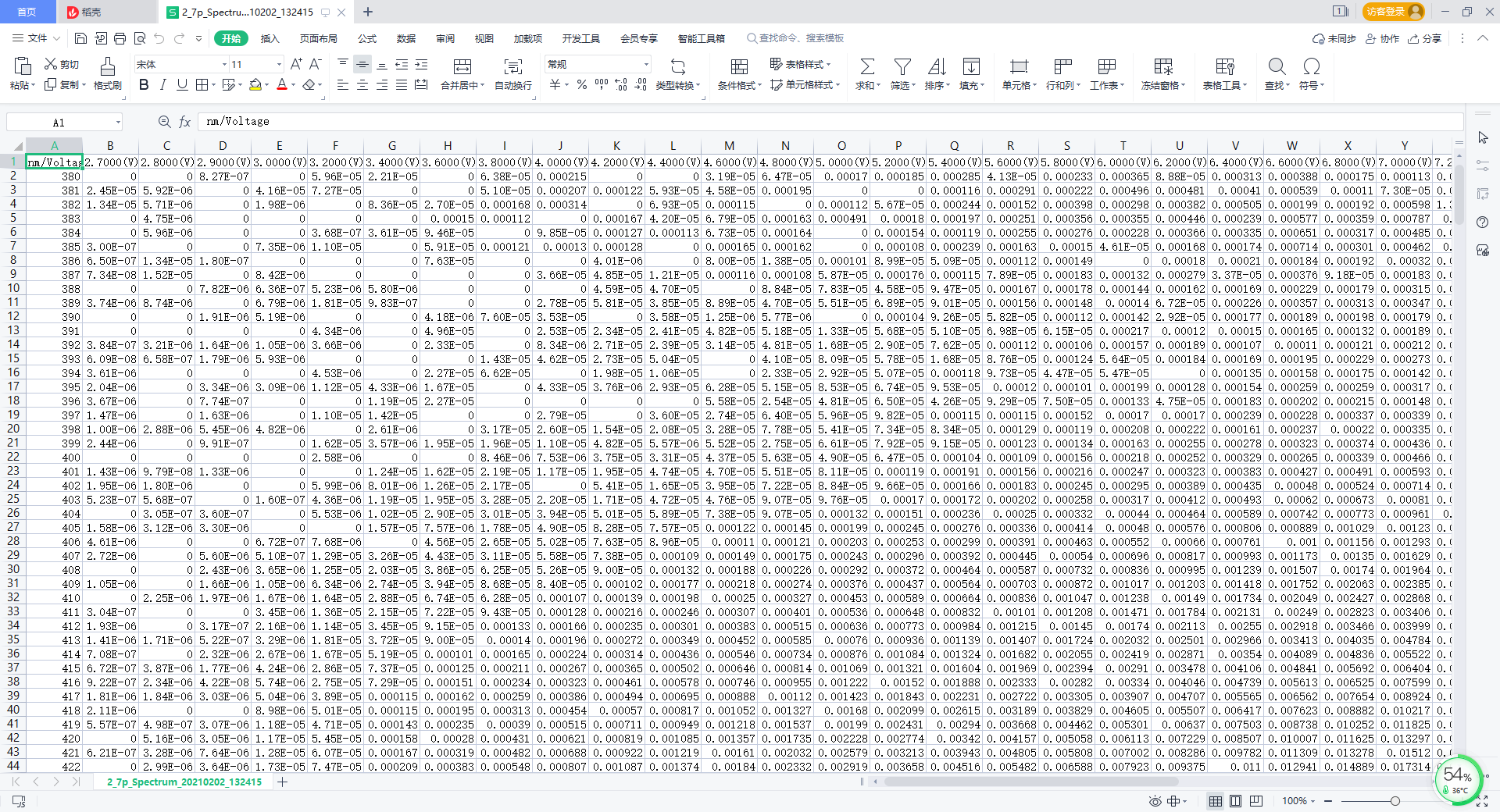
Task: Toggle eye protection mode icon in status bar
Action: tap(1155, 801)
